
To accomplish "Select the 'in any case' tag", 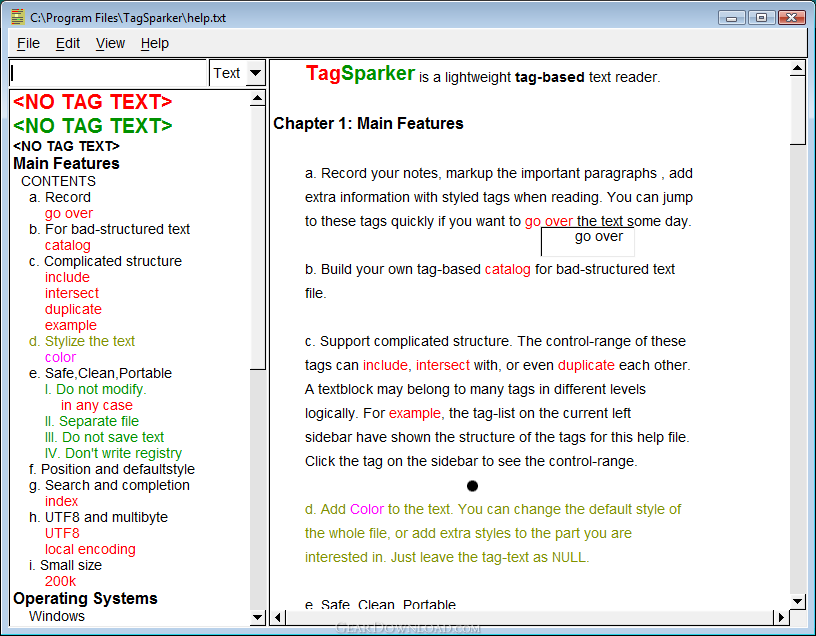I will tap(97, 405).
